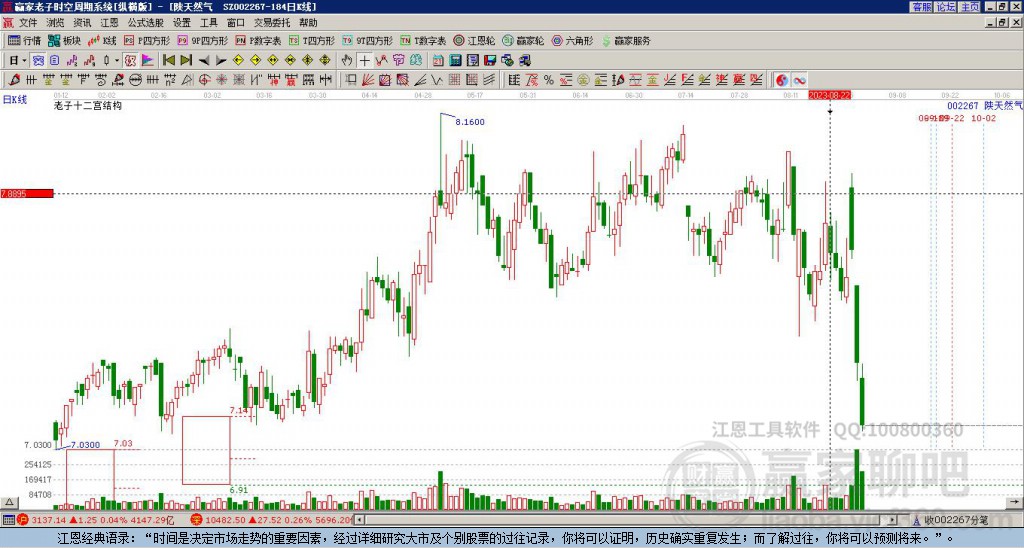Screen dimensions: 1024x548
Task: Jump to last bar using skip-end arrow
Action: click(186, 61)
